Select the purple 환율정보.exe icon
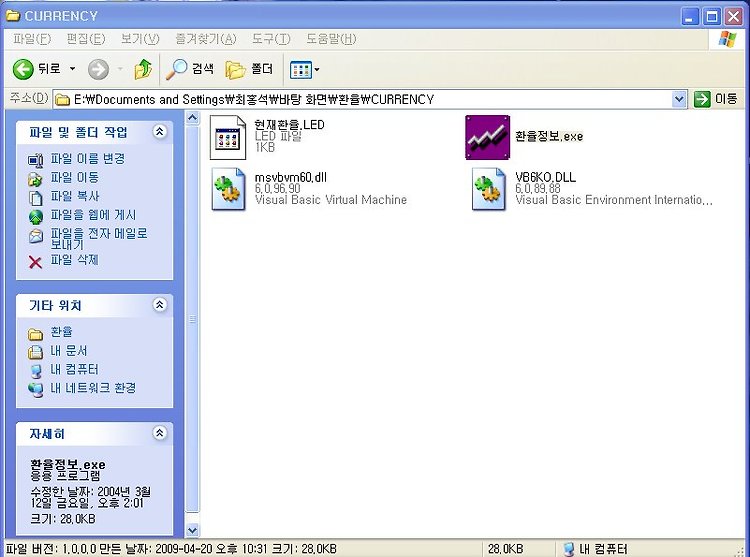 [487, 137]
